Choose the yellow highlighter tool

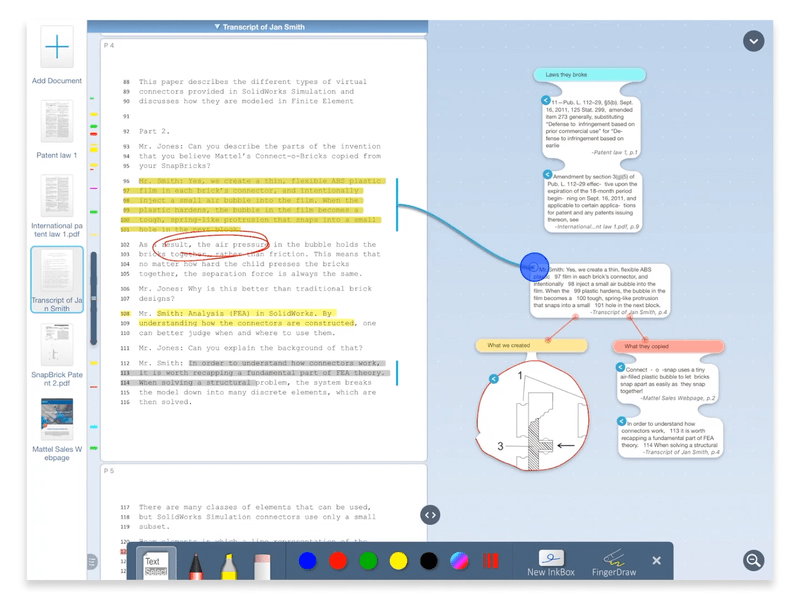pyautogui.click(x=229, y=565)
